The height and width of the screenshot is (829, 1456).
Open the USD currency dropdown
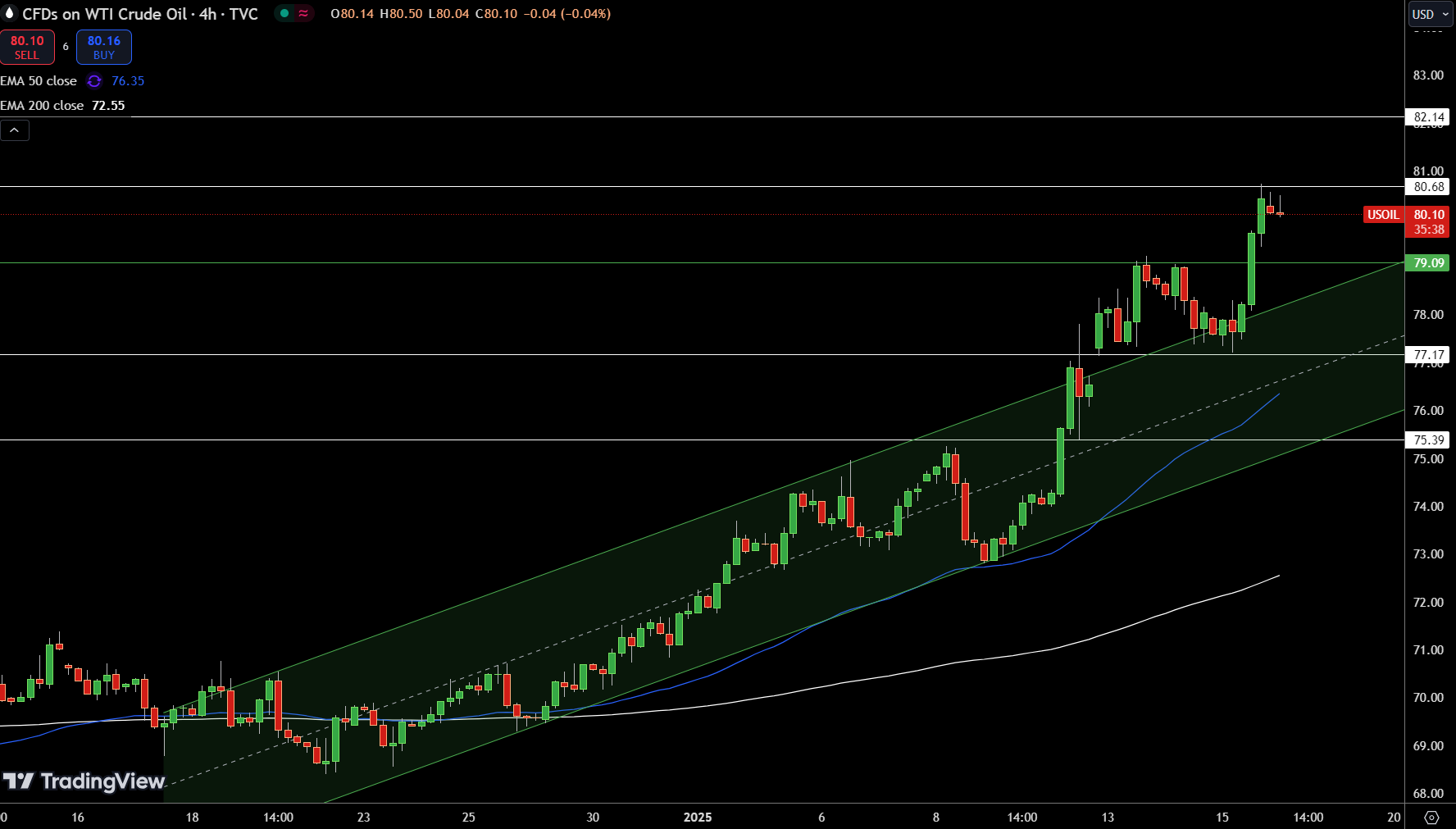click(1431, 14)
